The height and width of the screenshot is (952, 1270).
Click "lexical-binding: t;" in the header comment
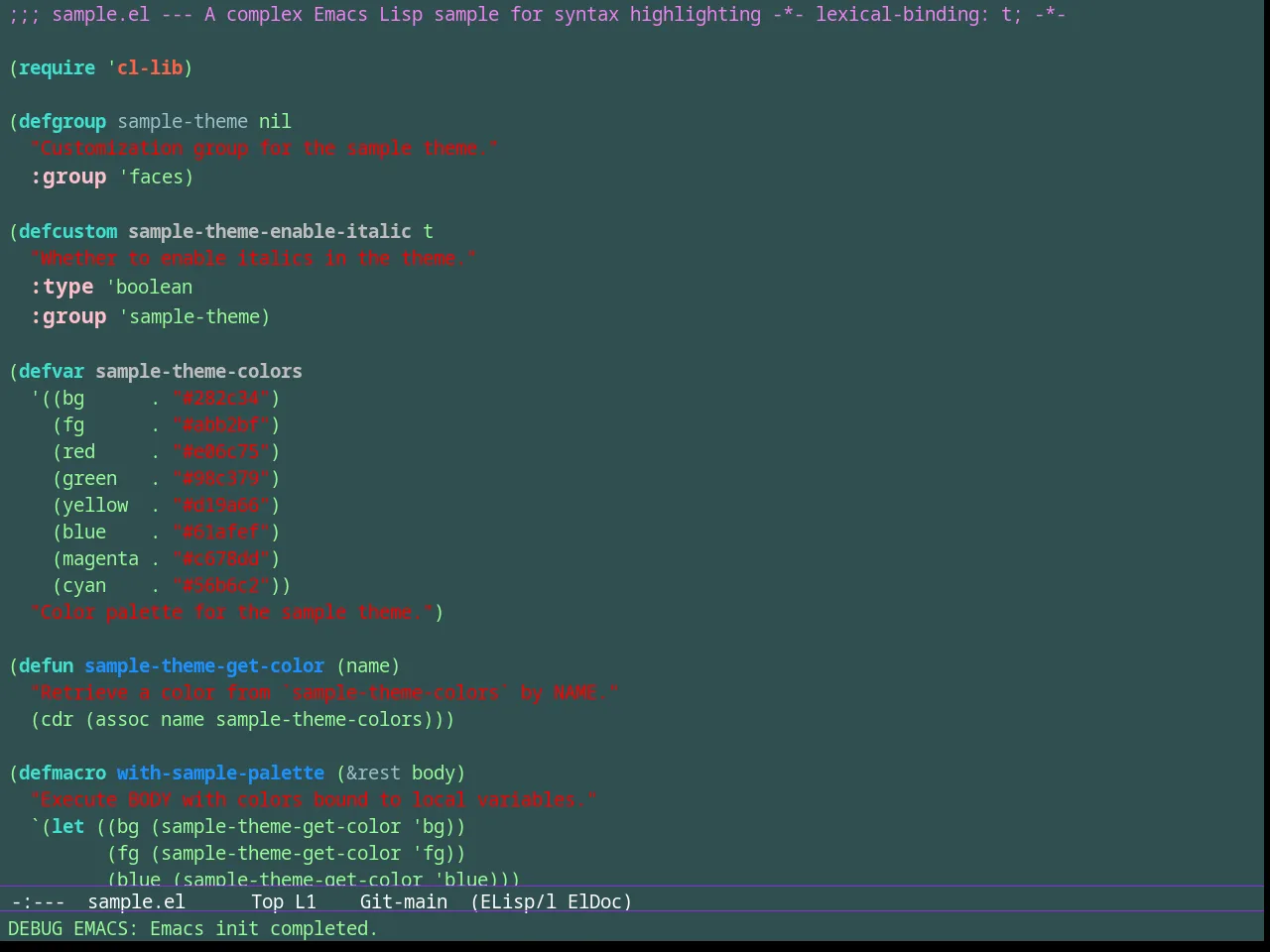919,15
